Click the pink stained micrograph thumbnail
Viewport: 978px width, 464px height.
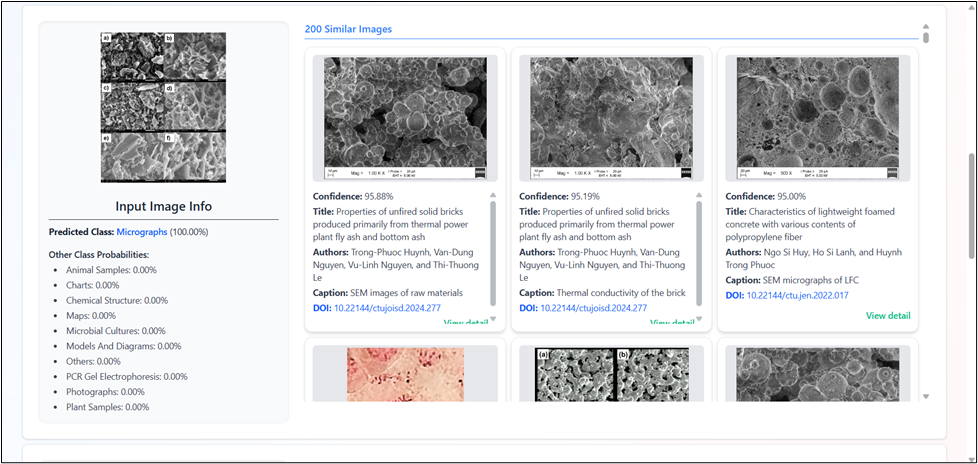click(405, 374)
